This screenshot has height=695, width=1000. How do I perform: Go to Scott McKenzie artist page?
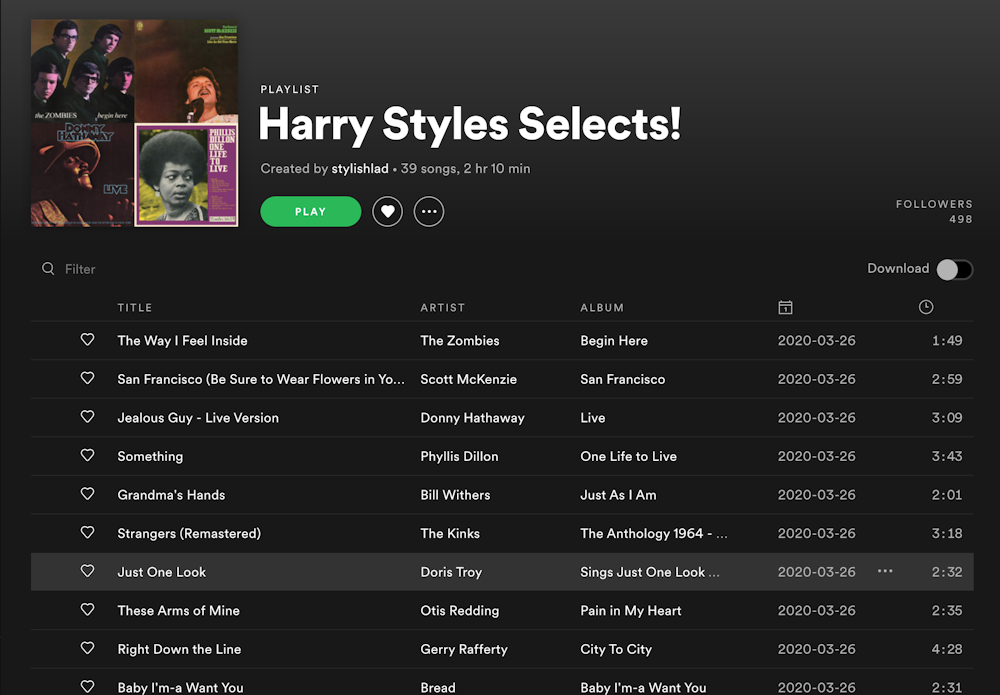point(469,379)
